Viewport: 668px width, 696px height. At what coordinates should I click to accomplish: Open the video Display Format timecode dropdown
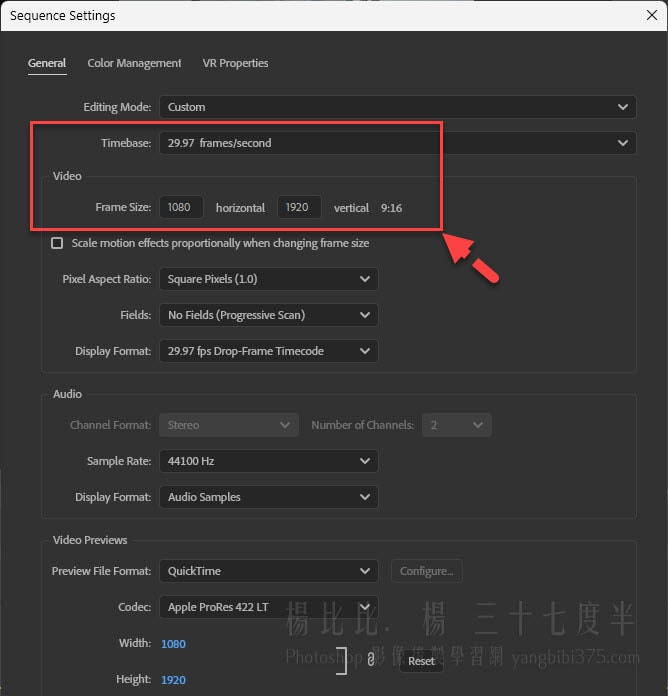pyautogui.click(x=269, y=351)
